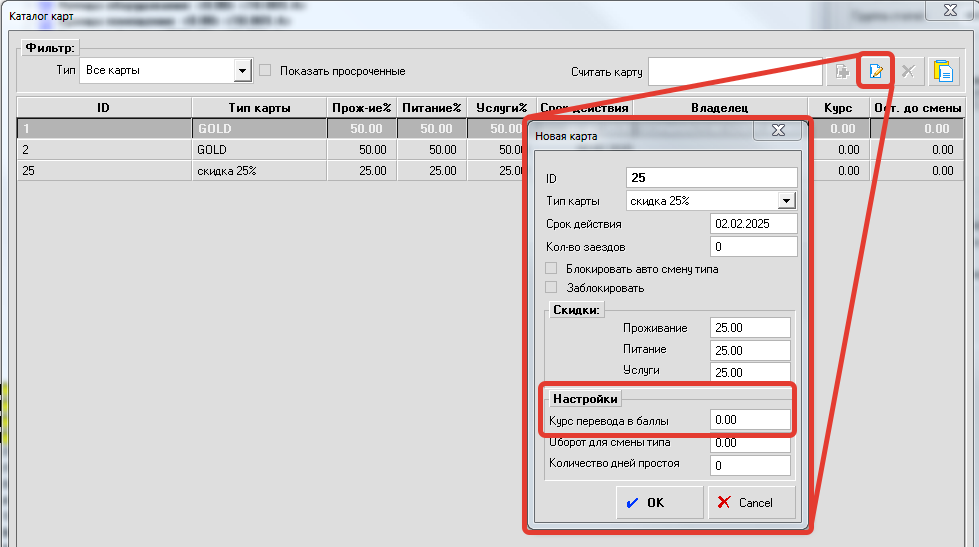Image resolution: width=979 pixels, height=547 pixels.
Task: Expand the Тип карты dropdown in dialog
Action: pyautogui.click(x=787, y=201)
